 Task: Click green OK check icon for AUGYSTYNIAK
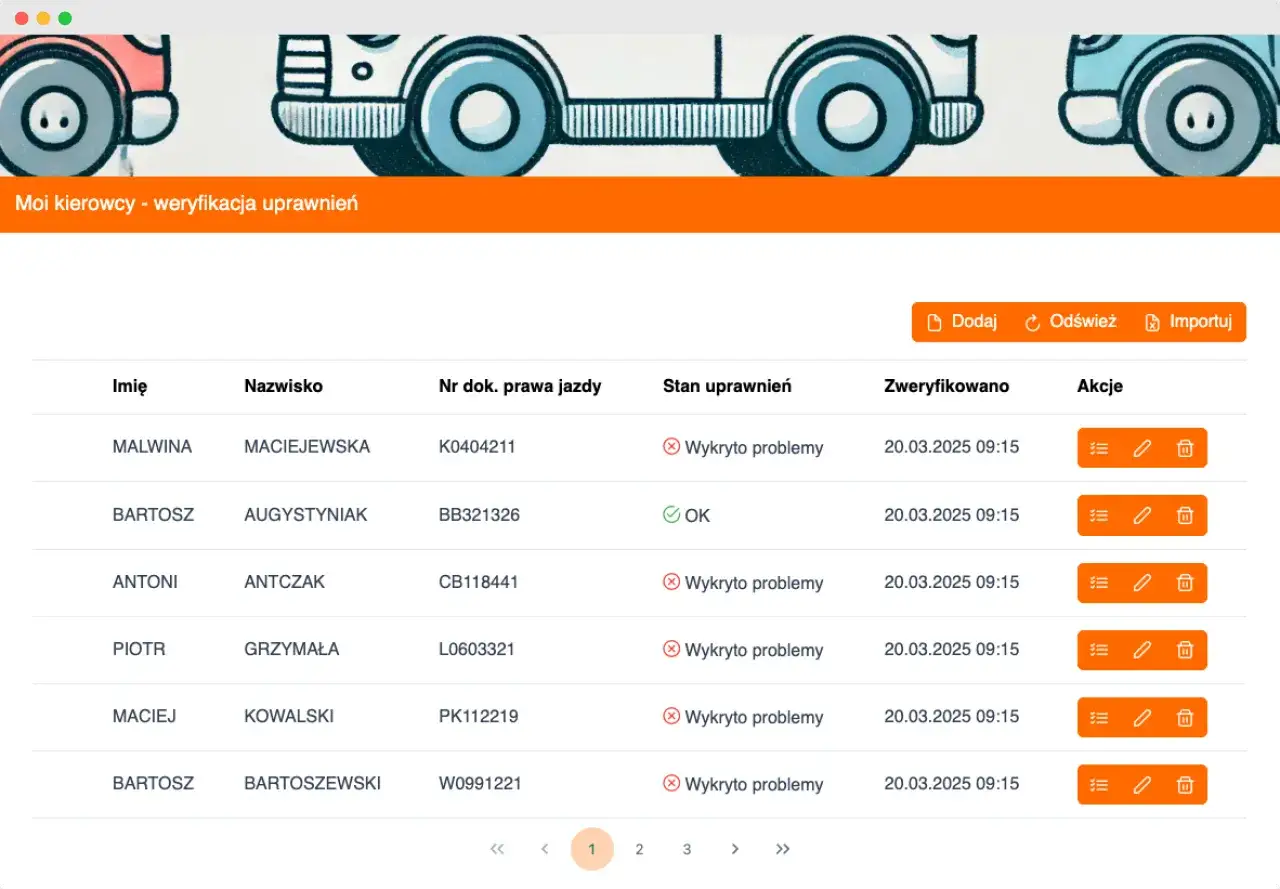671,514
